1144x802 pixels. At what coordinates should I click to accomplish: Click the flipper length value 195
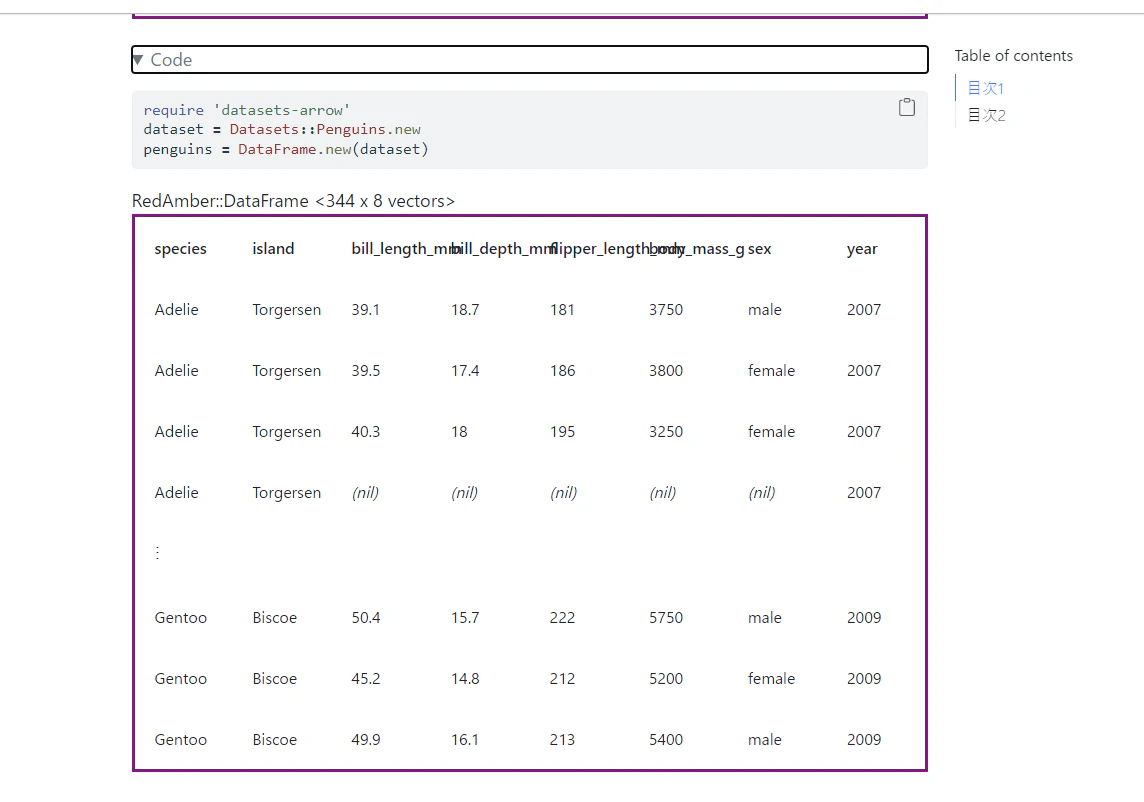pyautogui.click(x=563, y=432)
